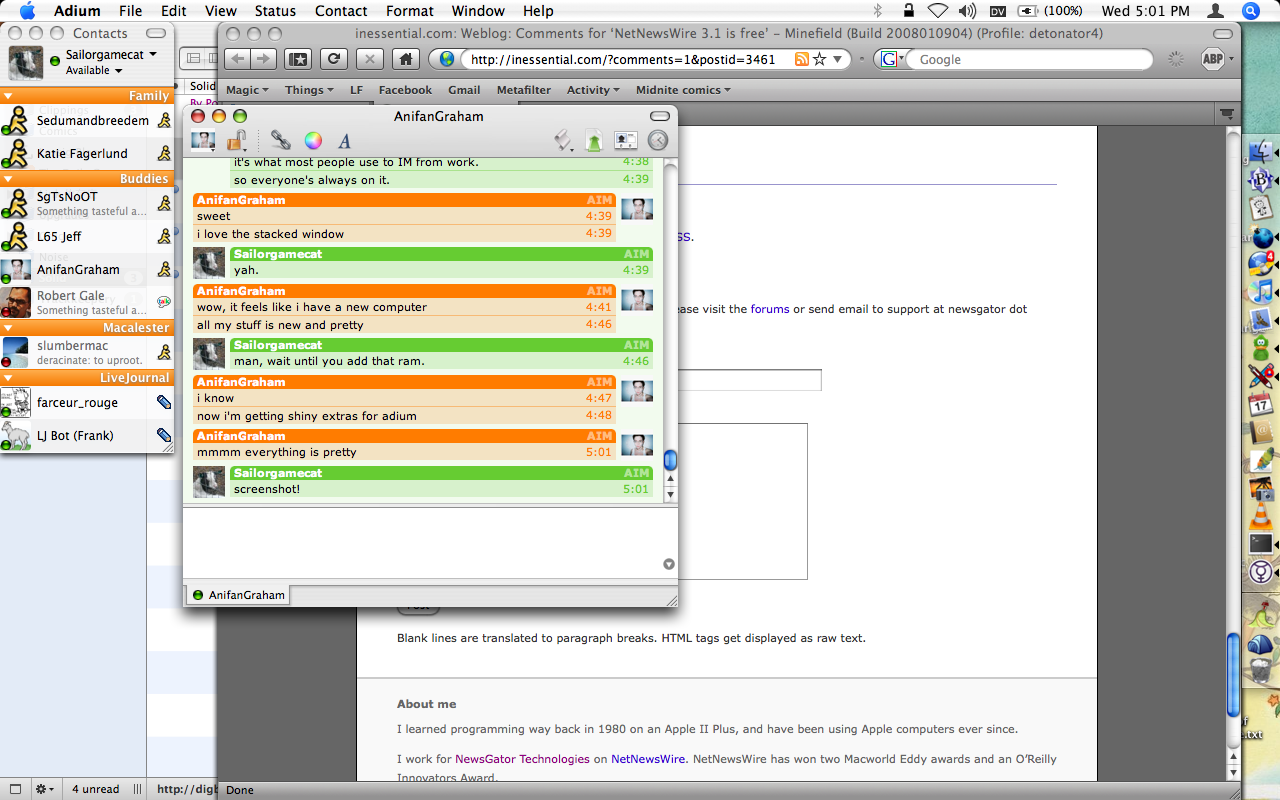The width and height of the screenshot is (1280, 800).
Task: Click the green send file arrow icon
Action: pos(595,141)
